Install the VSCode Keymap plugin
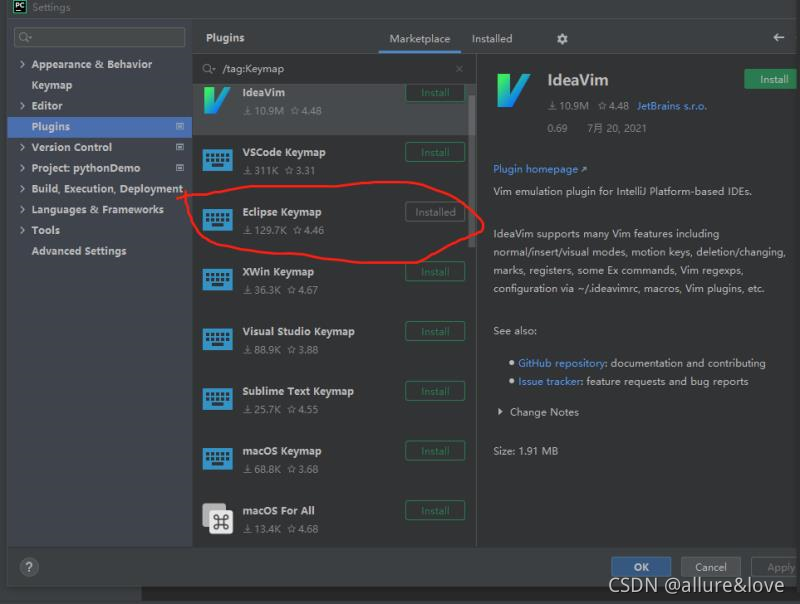Viewport: 800px width, 604px height. 435,152
